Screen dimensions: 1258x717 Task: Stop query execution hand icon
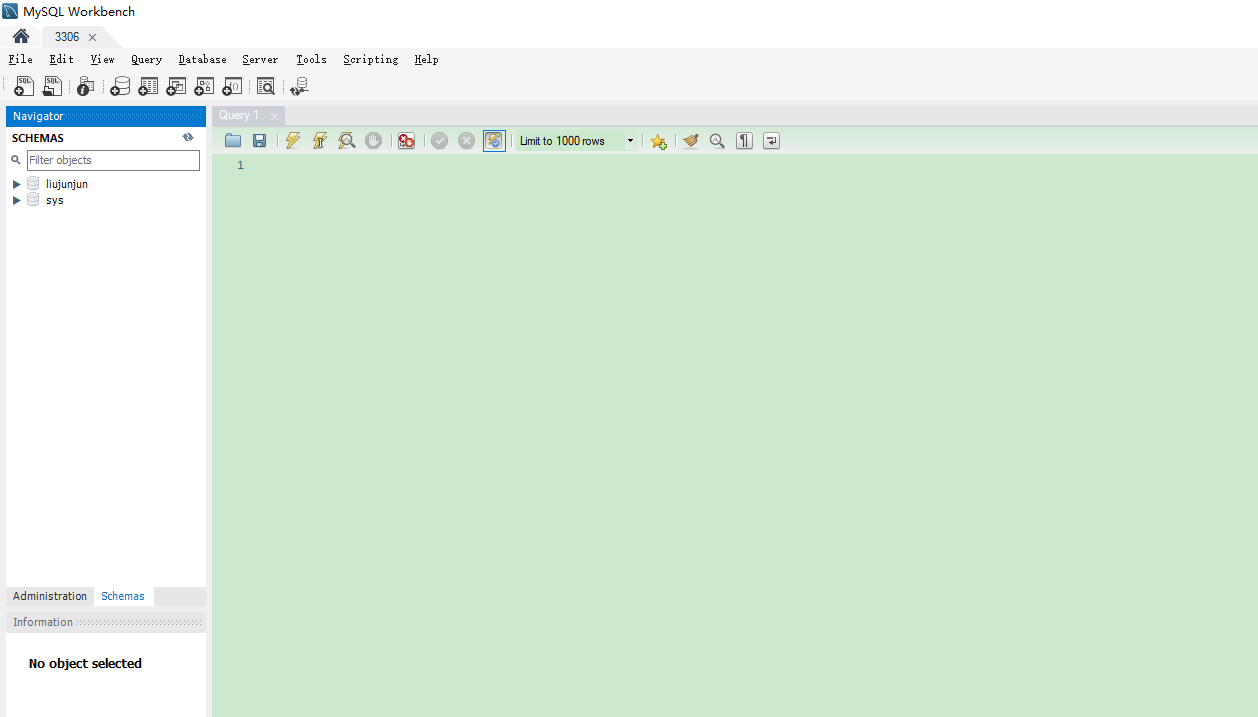click(373, 141)
